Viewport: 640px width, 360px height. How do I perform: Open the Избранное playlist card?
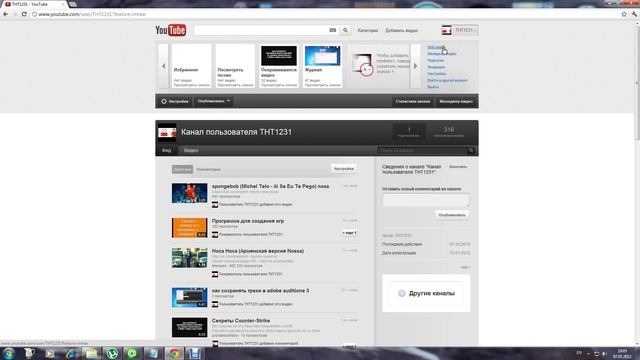click(191, 66)
